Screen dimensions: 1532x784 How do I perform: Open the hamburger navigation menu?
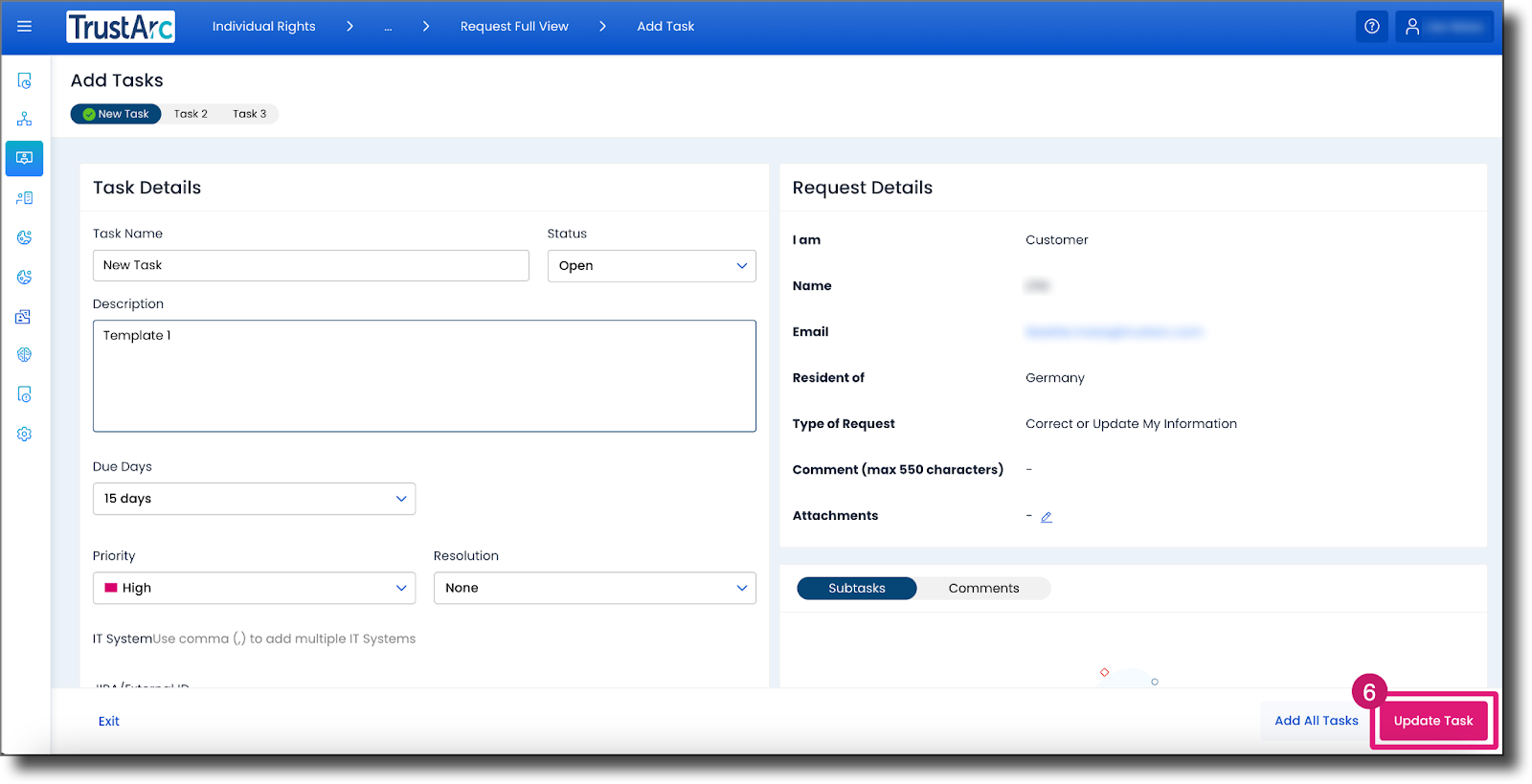tap(25, 26)
